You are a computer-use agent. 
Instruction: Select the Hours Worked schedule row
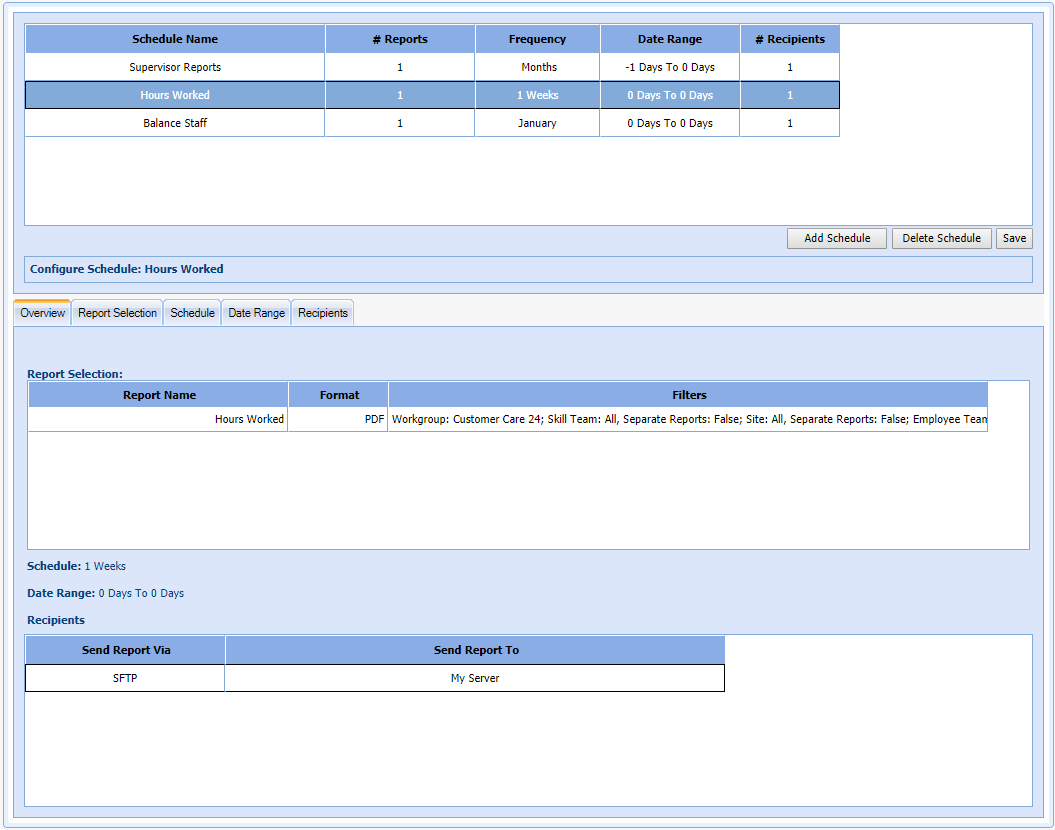point(175,96)
